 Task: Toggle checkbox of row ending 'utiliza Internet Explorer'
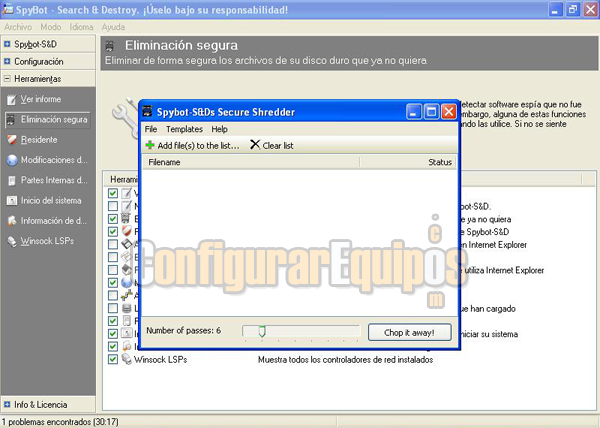pyautogui.click(x=113, y=270)
